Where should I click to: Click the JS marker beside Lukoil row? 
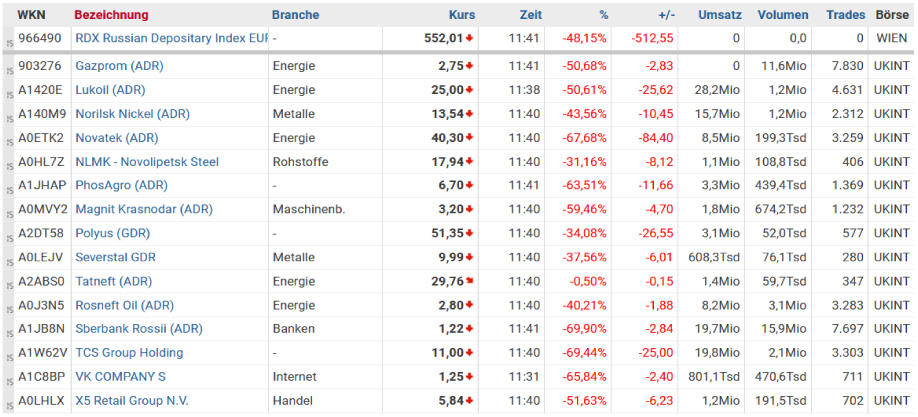click(9, 92)
